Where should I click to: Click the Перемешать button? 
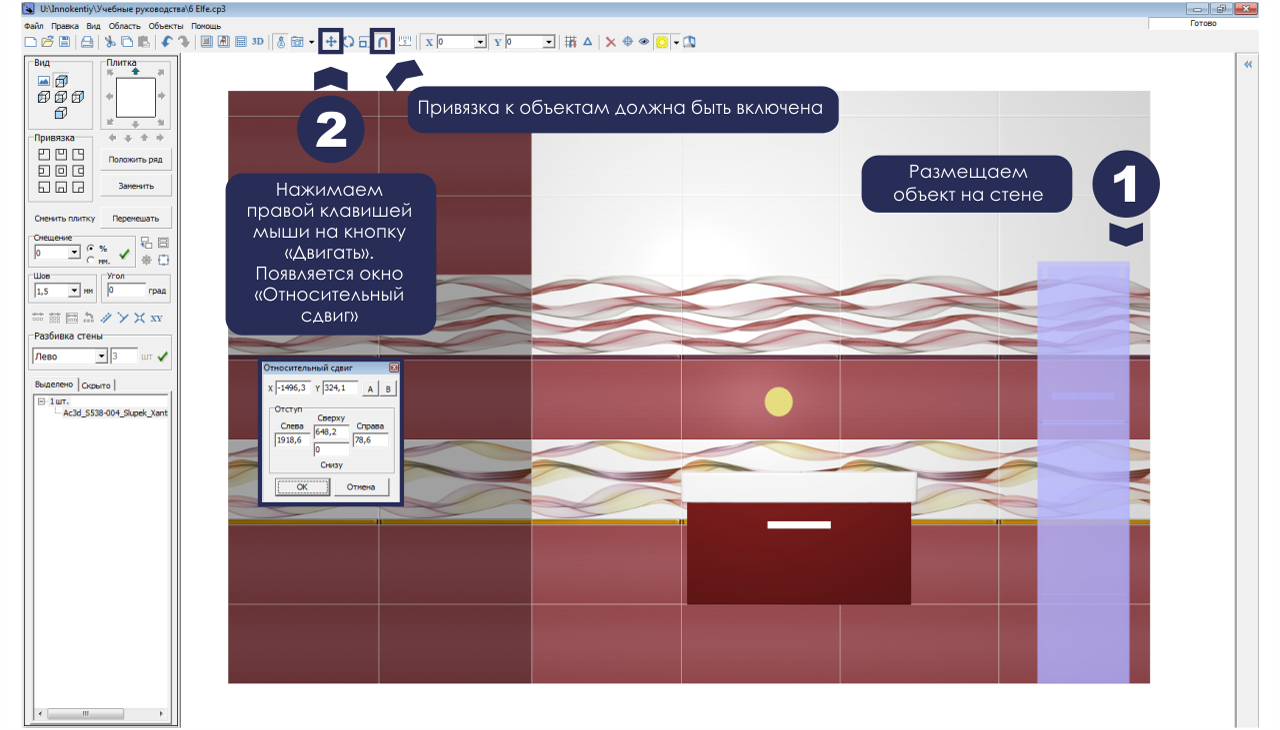coord(136,218)
